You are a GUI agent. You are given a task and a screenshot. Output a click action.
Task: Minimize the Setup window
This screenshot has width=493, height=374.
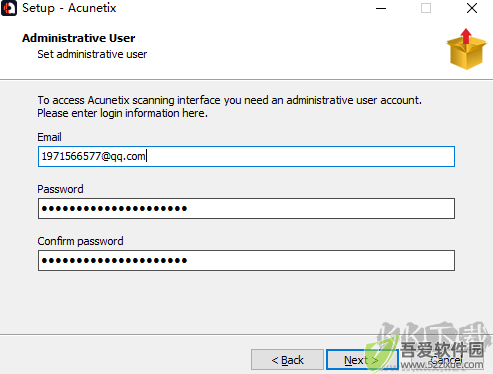point(381,8)
